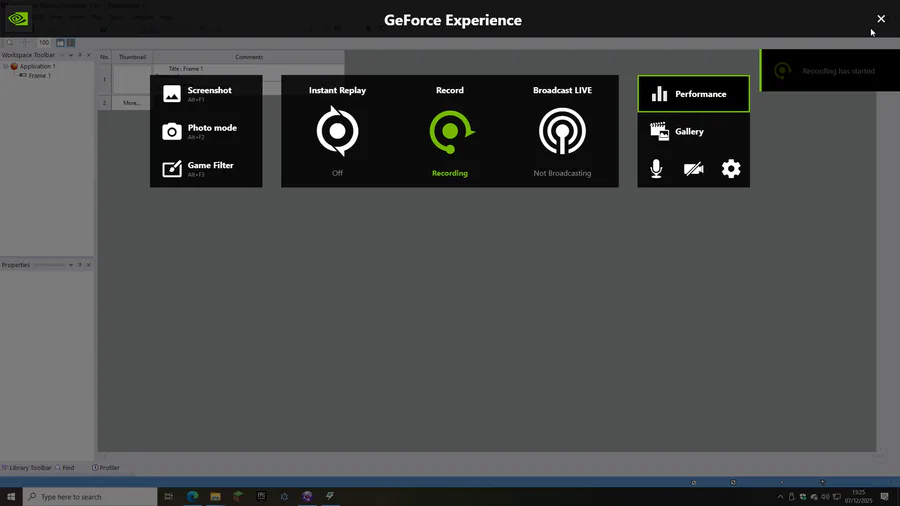Click the Recording has started notification
Viewport: 900px width, 506px height.
click(x=830, y=71)
